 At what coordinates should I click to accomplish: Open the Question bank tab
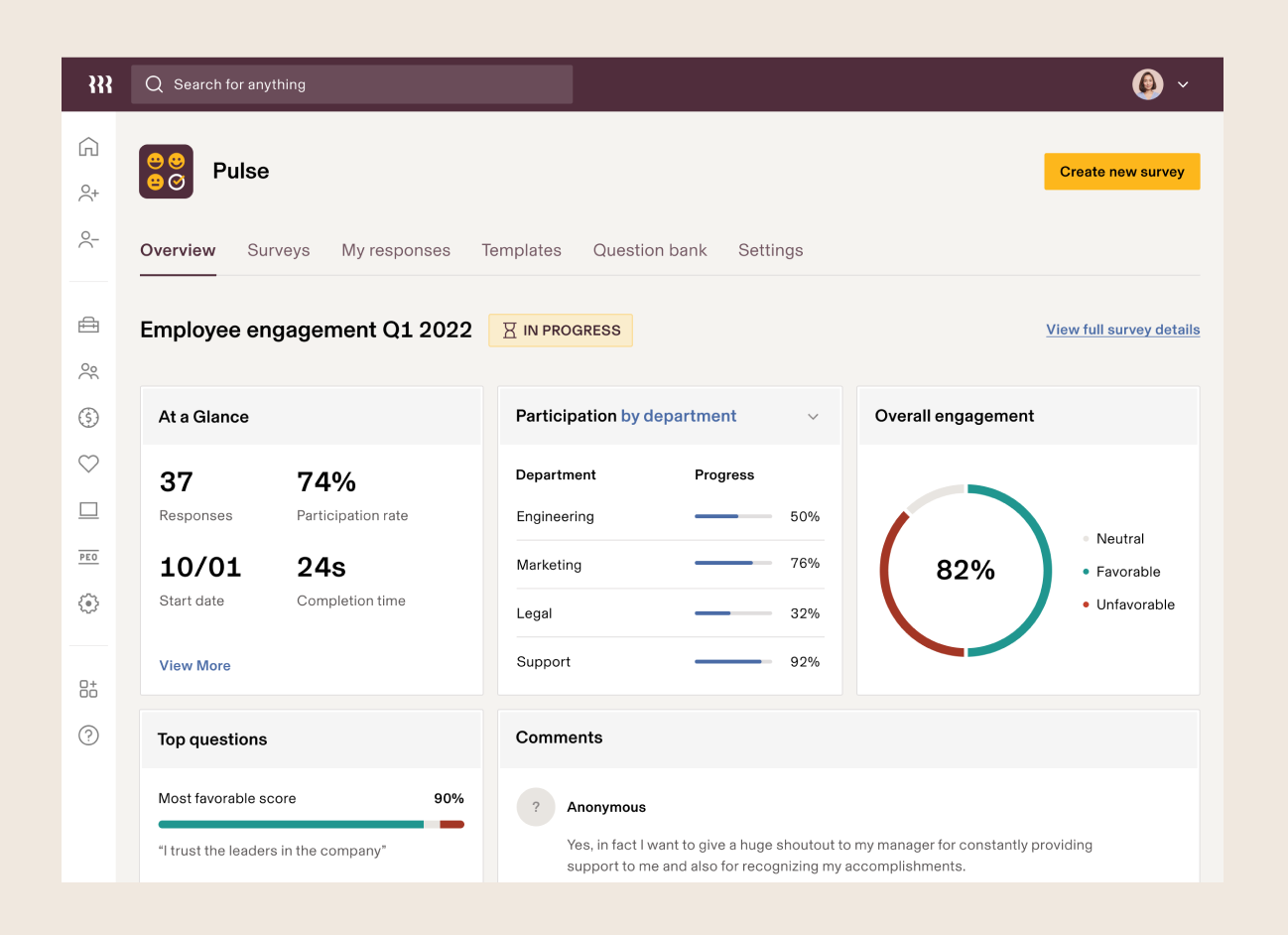pos(650,250)
